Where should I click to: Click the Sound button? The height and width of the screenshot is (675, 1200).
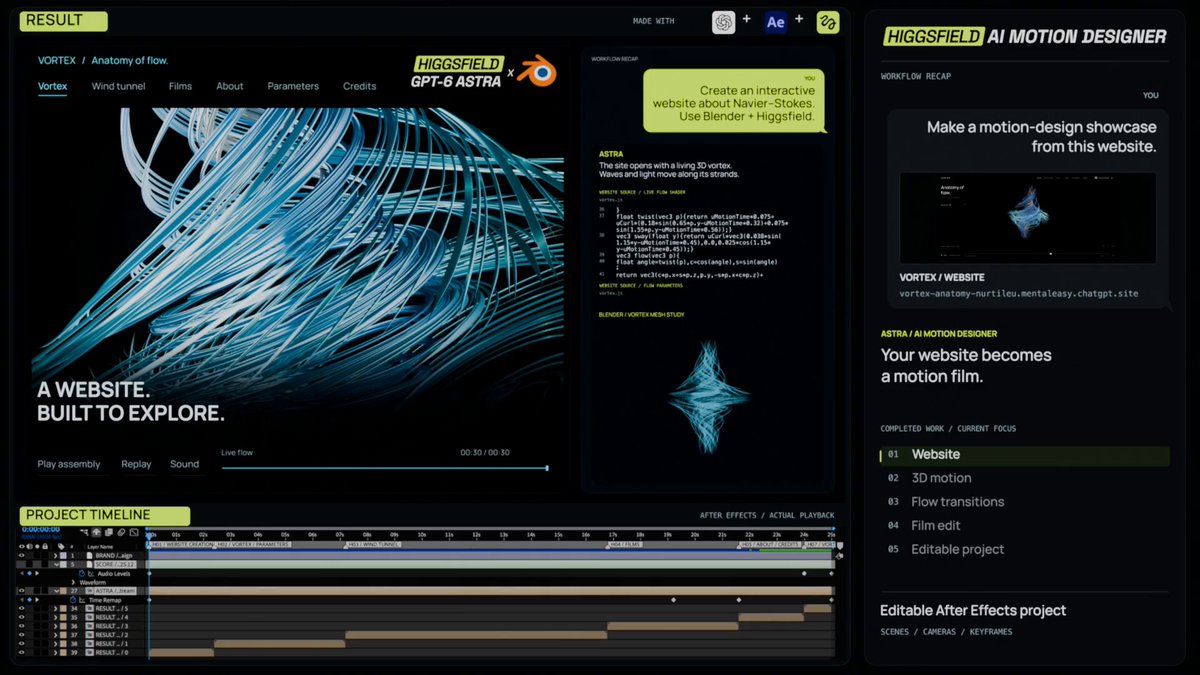tap(184, 464)
